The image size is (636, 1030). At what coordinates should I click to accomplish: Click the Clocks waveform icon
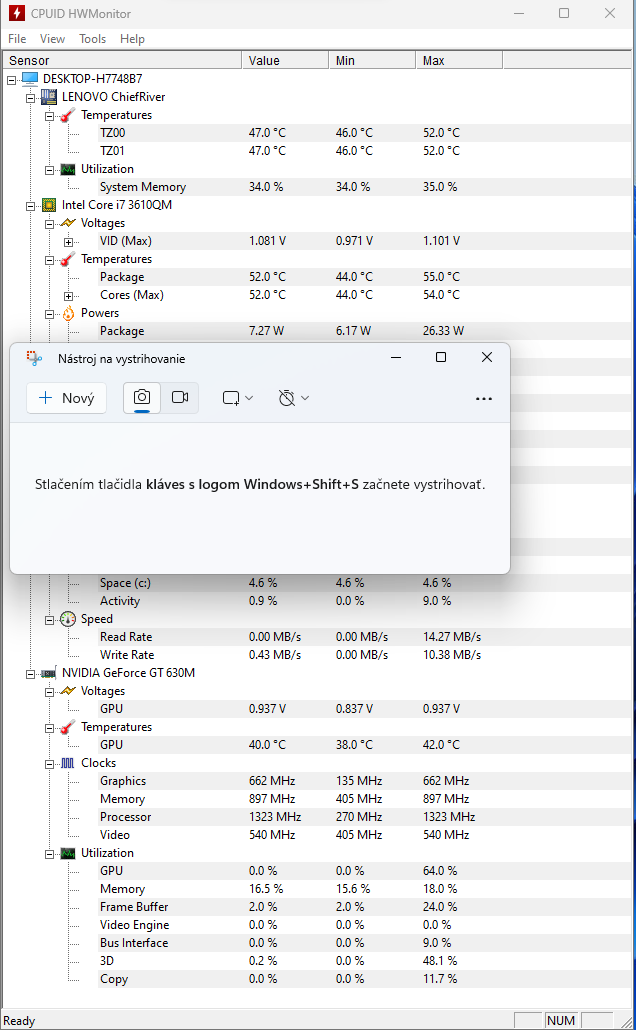[x=68, y=763]
